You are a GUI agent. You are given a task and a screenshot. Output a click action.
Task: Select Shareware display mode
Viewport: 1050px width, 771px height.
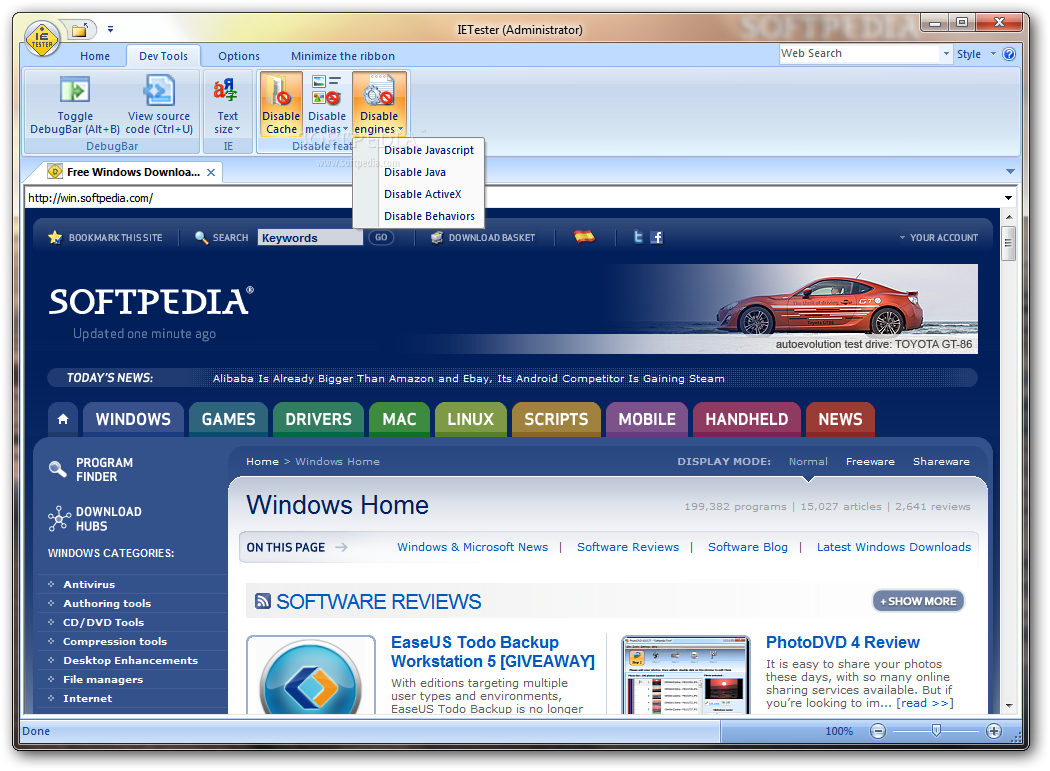tap(941, 462)
